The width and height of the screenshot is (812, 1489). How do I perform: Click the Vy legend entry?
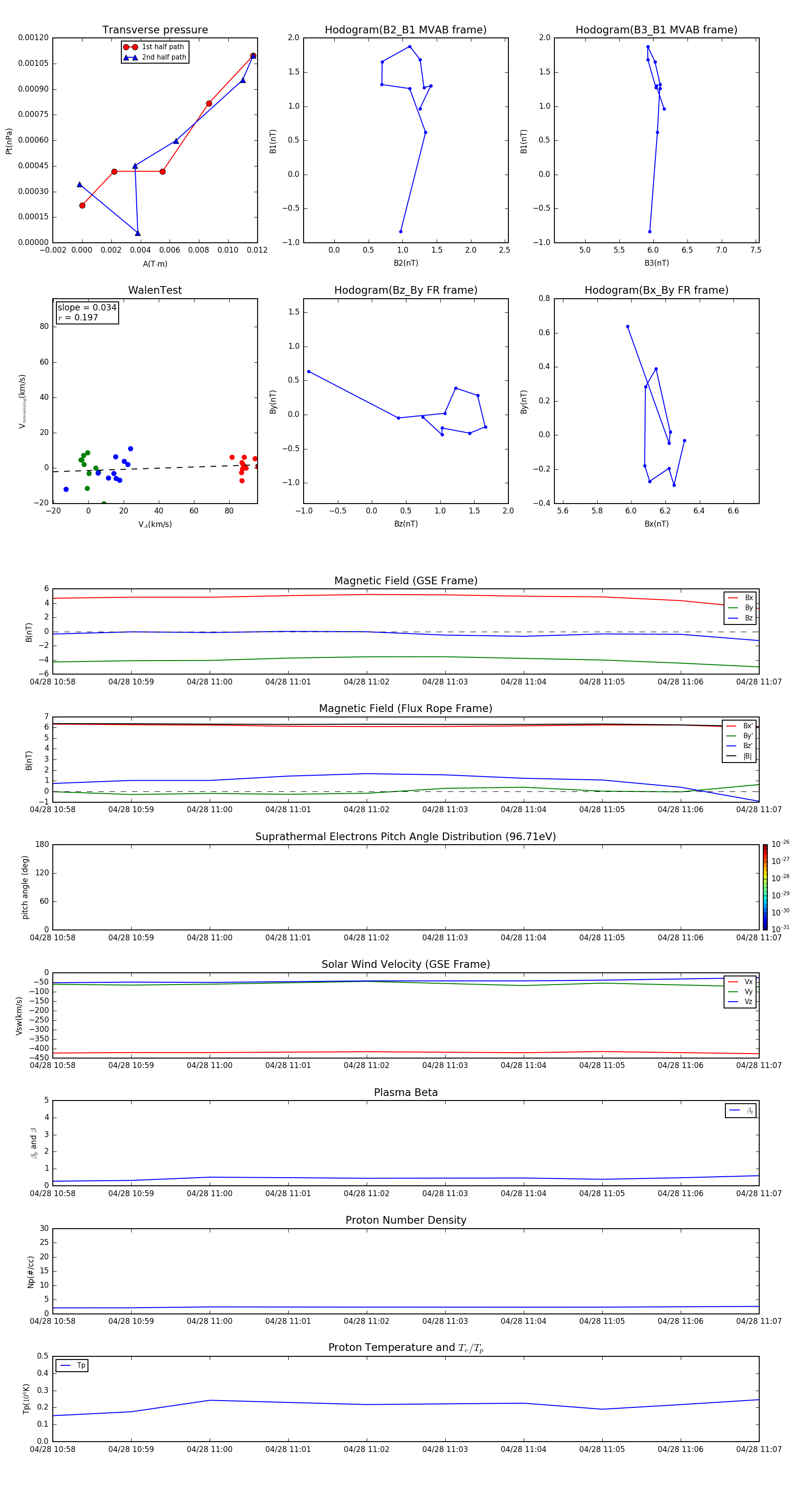(740, 991)
